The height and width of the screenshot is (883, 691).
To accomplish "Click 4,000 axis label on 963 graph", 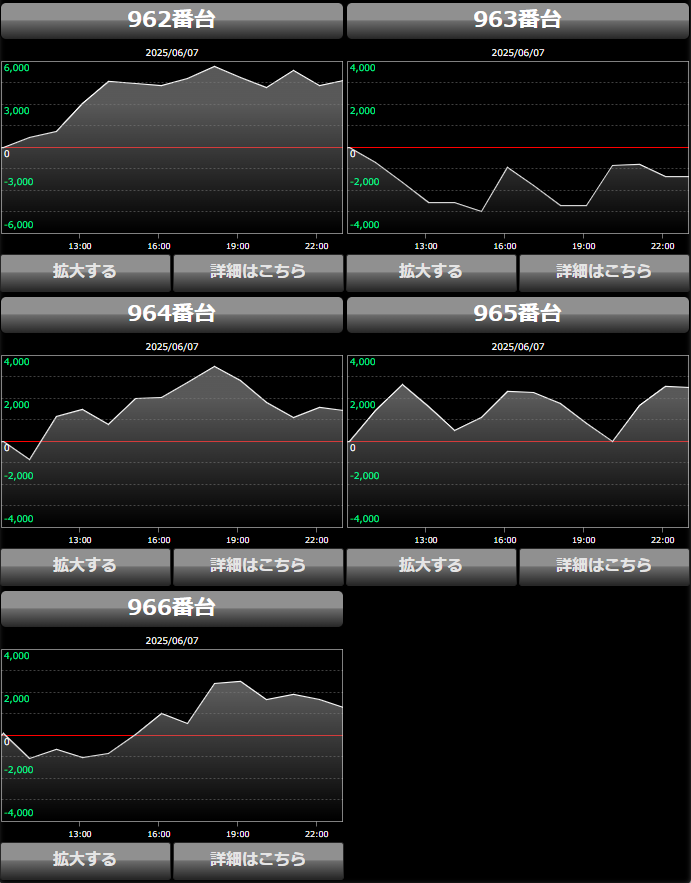I will [x=362, y=68].
